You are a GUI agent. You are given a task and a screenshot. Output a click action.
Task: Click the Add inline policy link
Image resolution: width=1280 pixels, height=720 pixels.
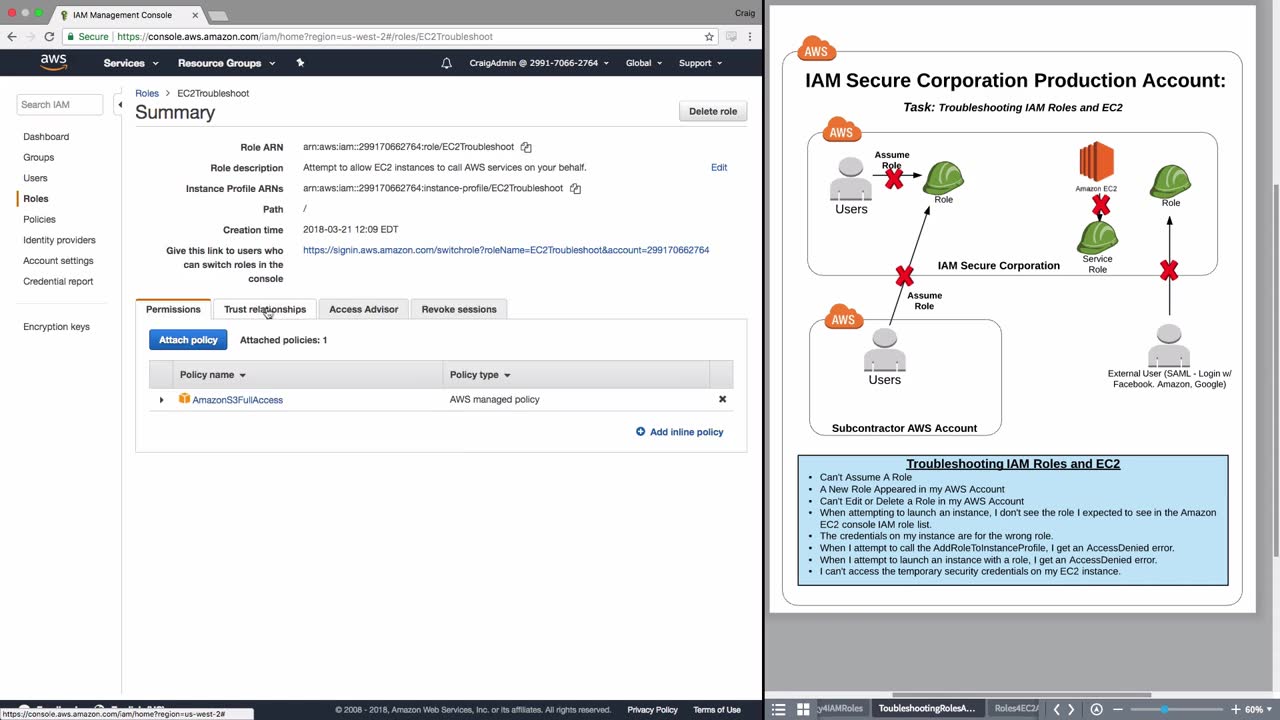click(x=686, y=432)
